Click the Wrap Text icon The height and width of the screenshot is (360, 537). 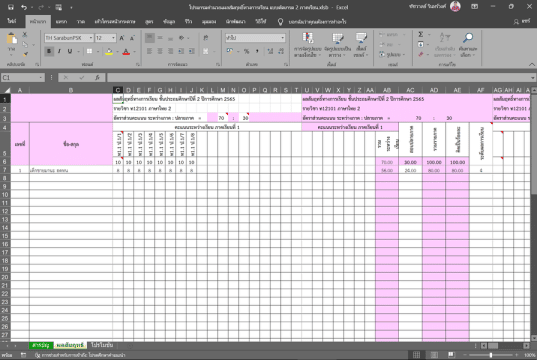(x=206, y=38)
